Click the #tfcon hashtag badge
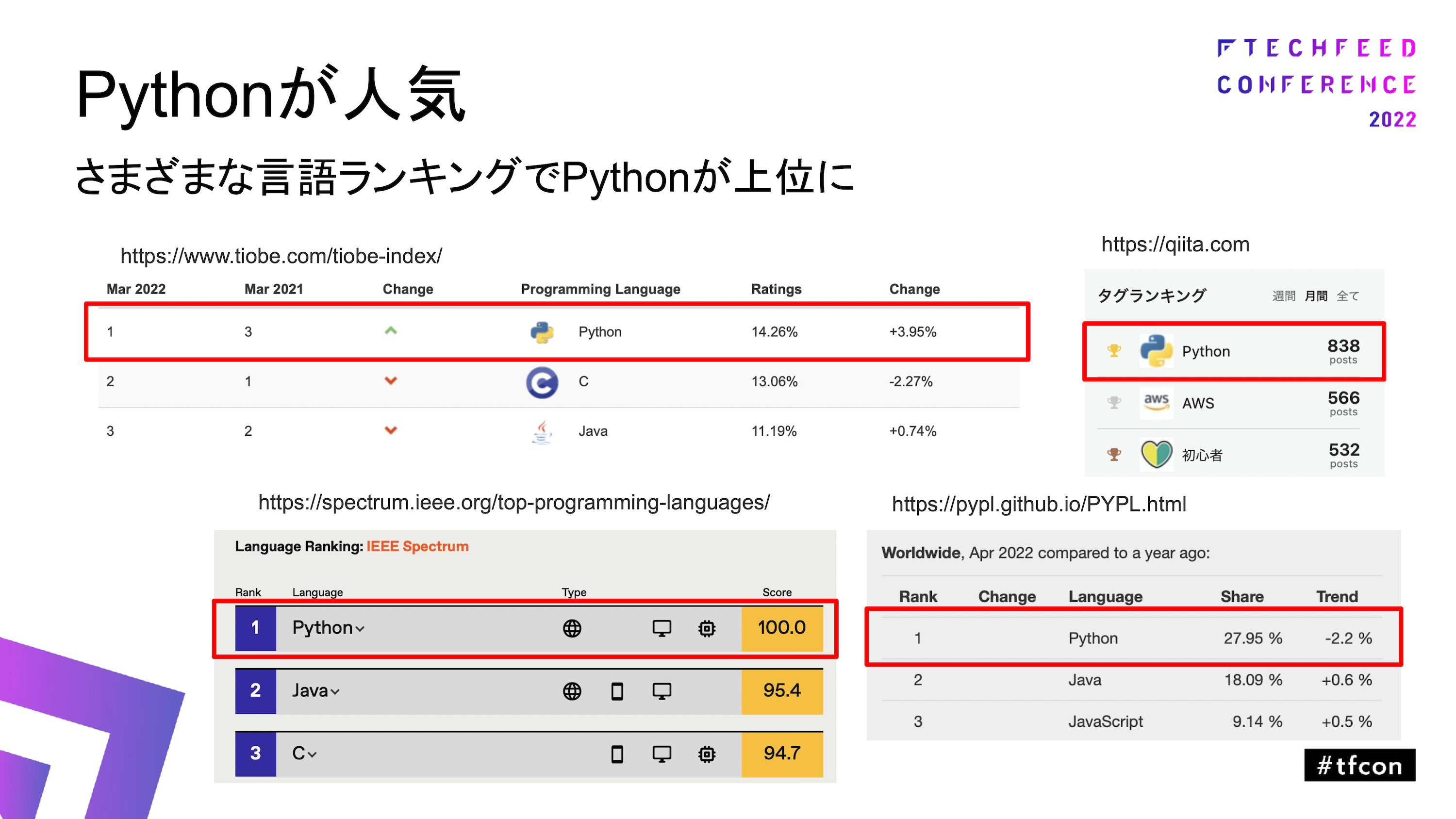This screenshot has height=819, width=1456. coord(1360,765)
